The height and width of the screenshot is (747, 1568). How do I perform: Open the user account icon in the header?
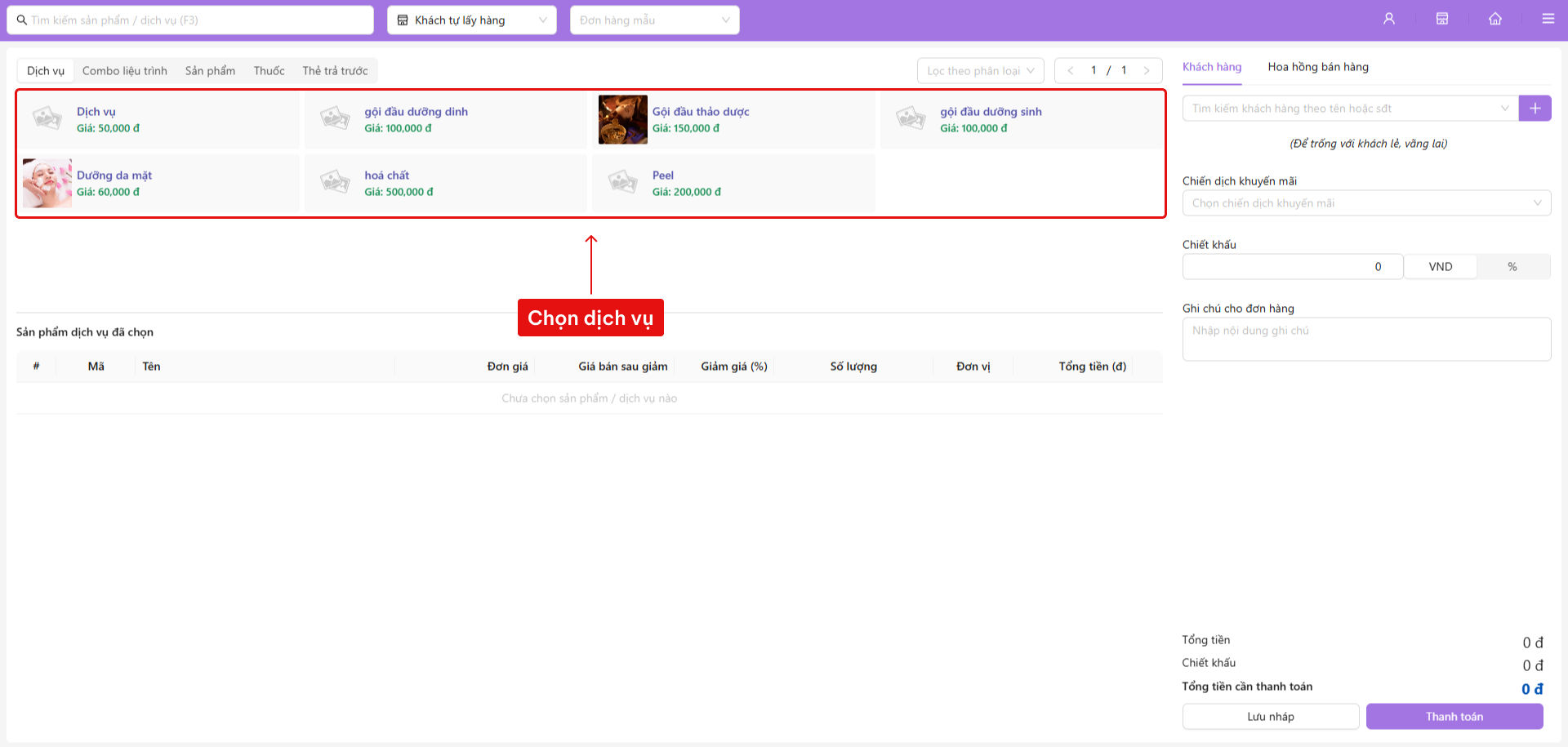pos(1388,19)
